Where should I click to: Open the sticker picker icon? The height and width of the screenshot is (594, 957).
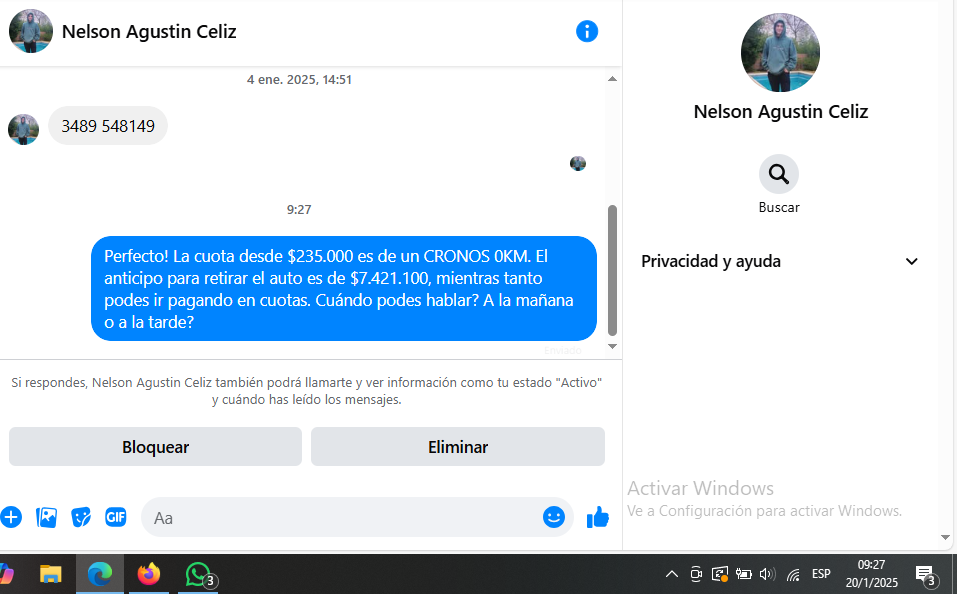point(81,517)
